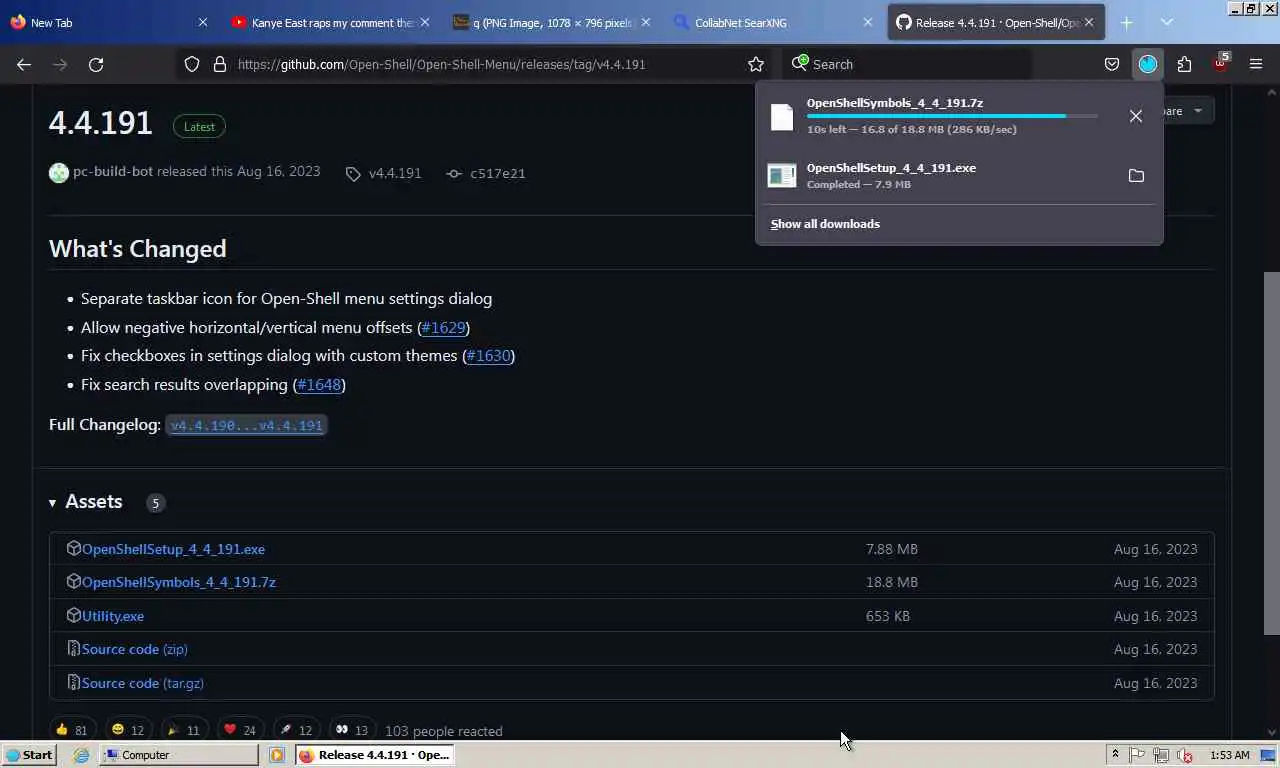
Task: Go back using the browser back arrow
Action: click(24, 64)
